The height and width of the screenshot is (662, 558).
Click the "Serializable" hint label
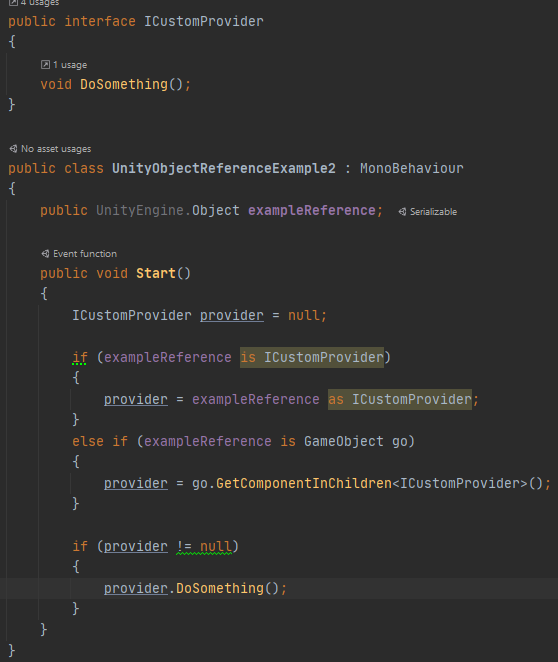pyautogui.click(x=433, y=212)
